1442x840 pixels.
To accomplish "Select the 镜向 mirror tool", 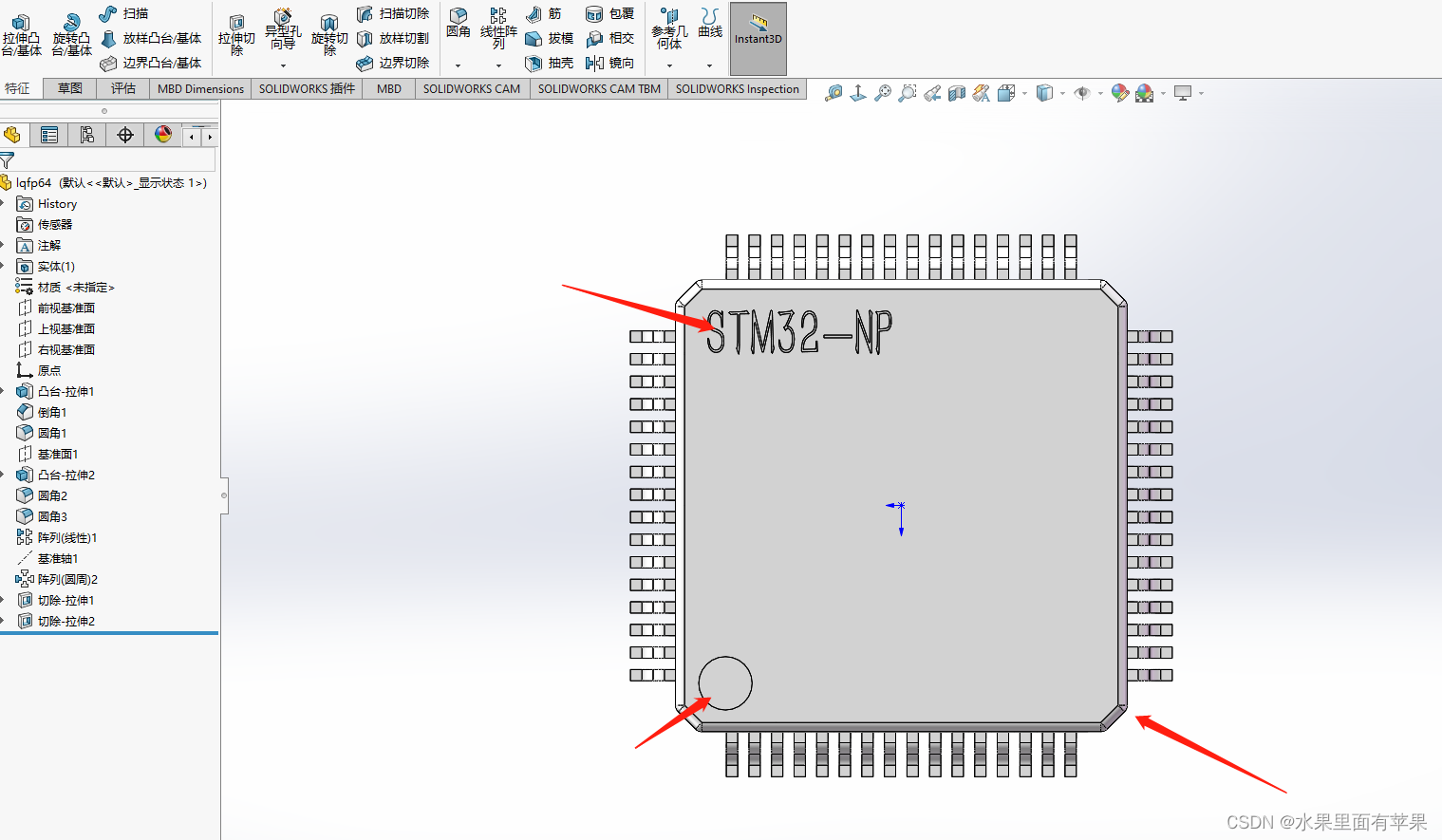I will 609,63.
